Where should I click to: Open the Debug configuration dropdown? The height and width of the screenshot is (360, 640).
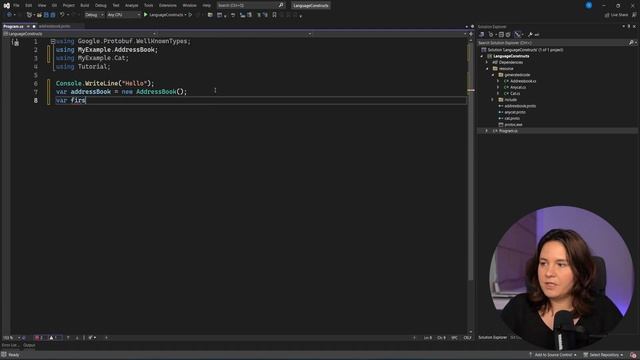pos(94,15)
